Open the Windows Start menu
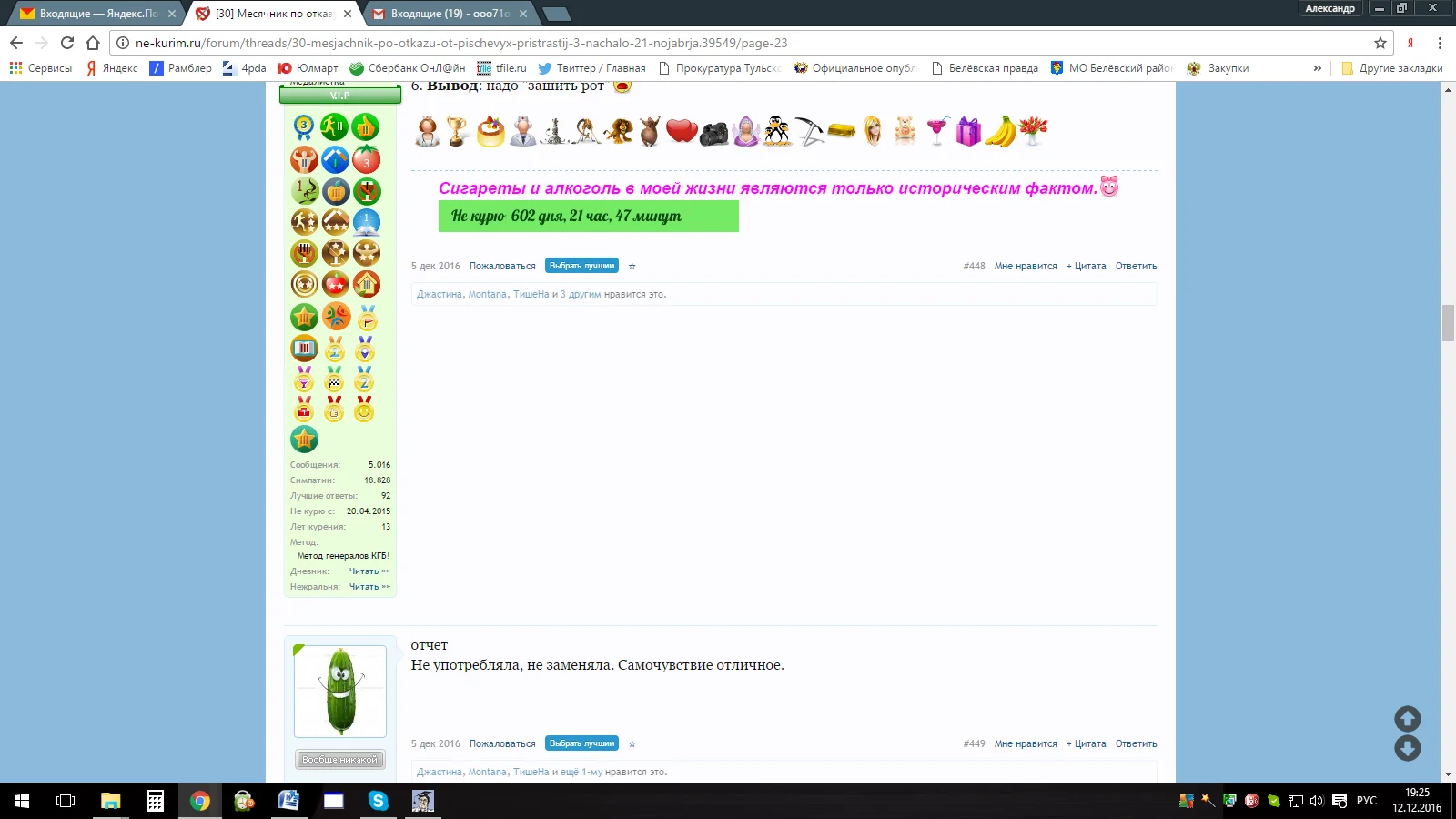 pyautogui.click(x=22, y=801)
